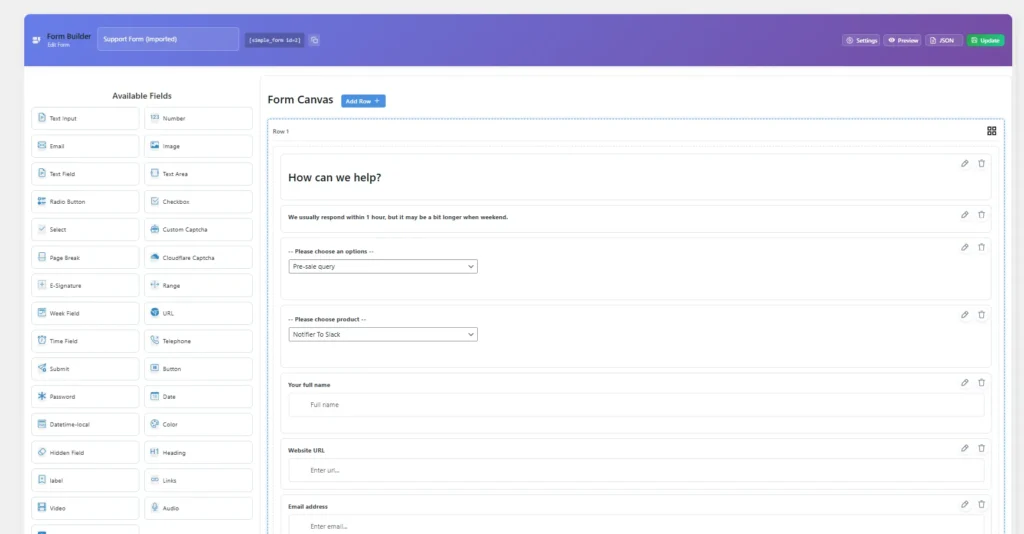Edit the form name field
Screen dimensions: 1024x534
tap(168, 39)
